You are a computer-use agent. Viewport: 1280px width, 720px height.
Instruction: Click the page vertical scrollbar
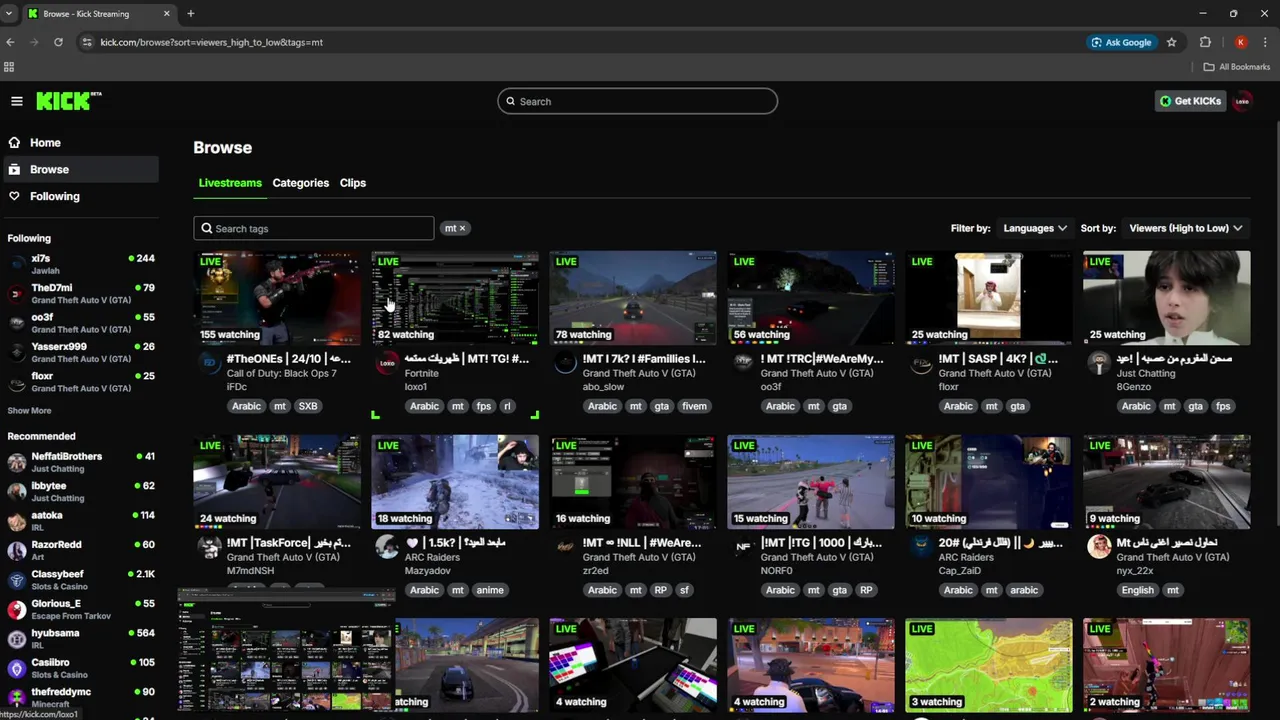coord(1276,300)
